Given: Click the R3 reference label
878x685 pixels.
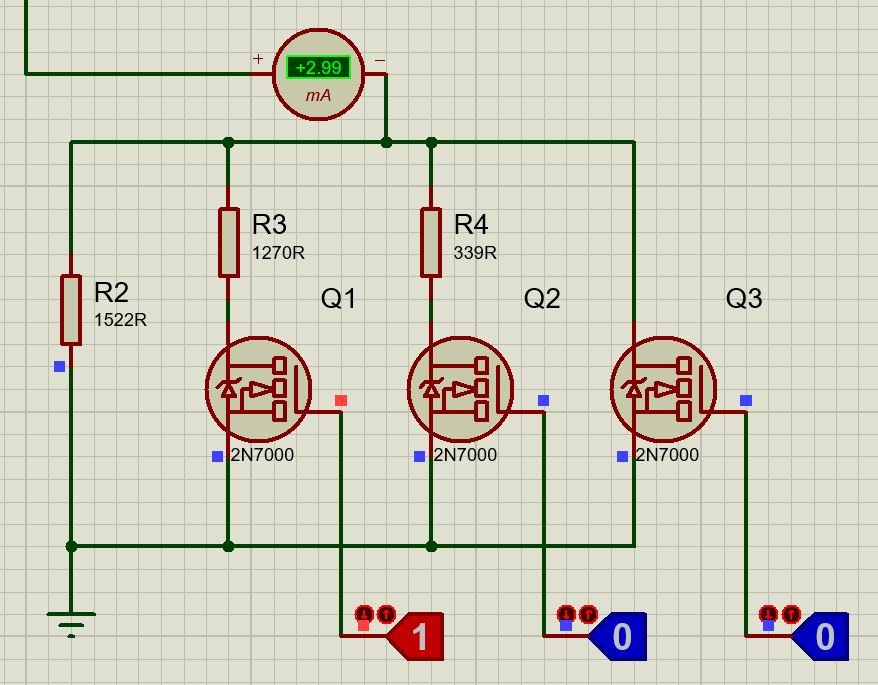Looking at the screenshot, I should (269, 225).
